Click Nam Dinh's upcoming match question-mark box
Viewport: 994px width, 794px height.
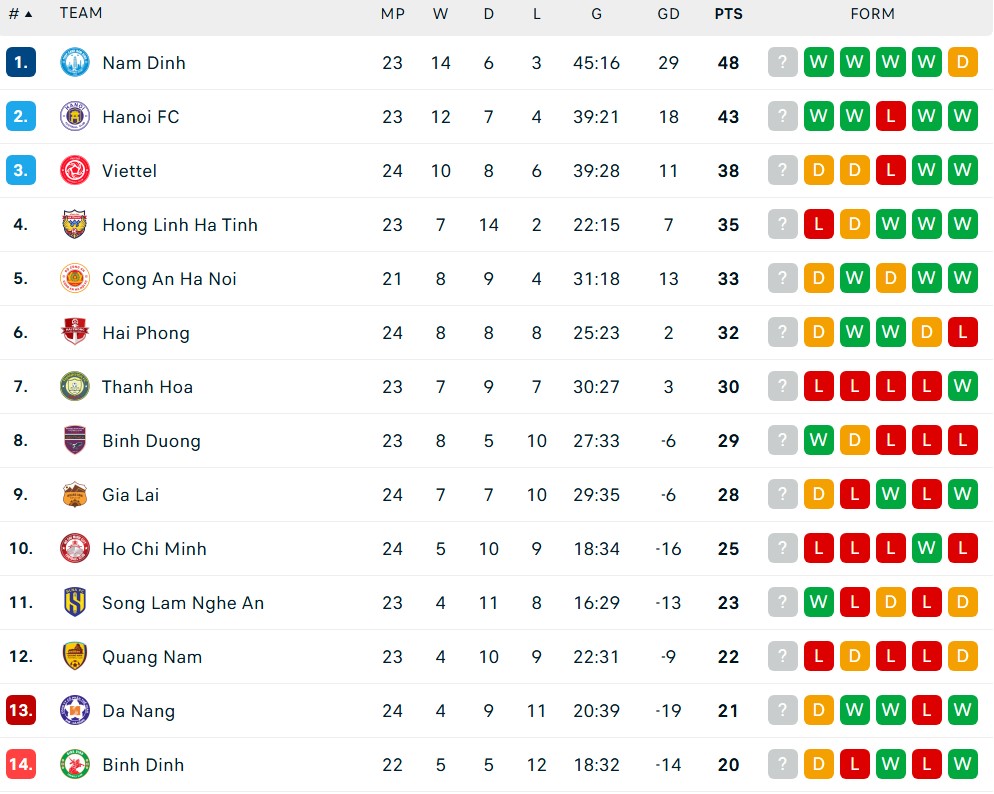(x=783, y=62)
